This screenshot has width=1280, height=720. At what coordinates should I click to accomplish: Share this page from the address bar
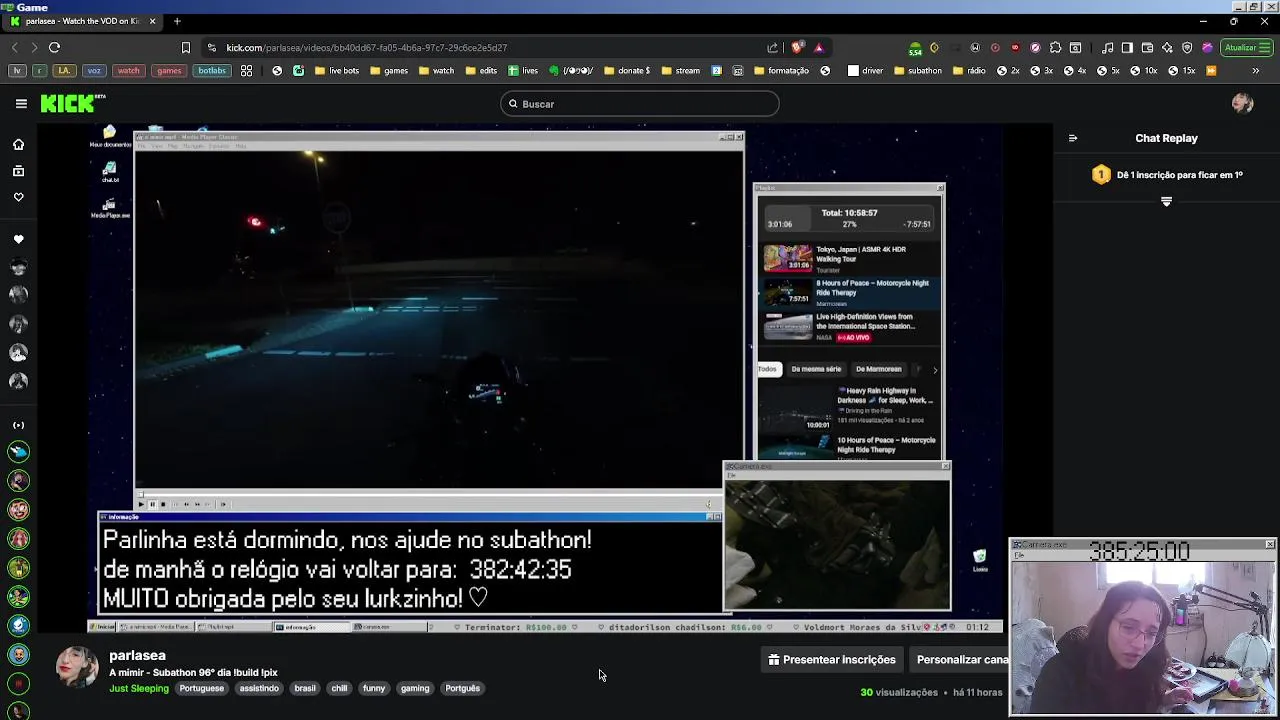[x=772, y=47]
